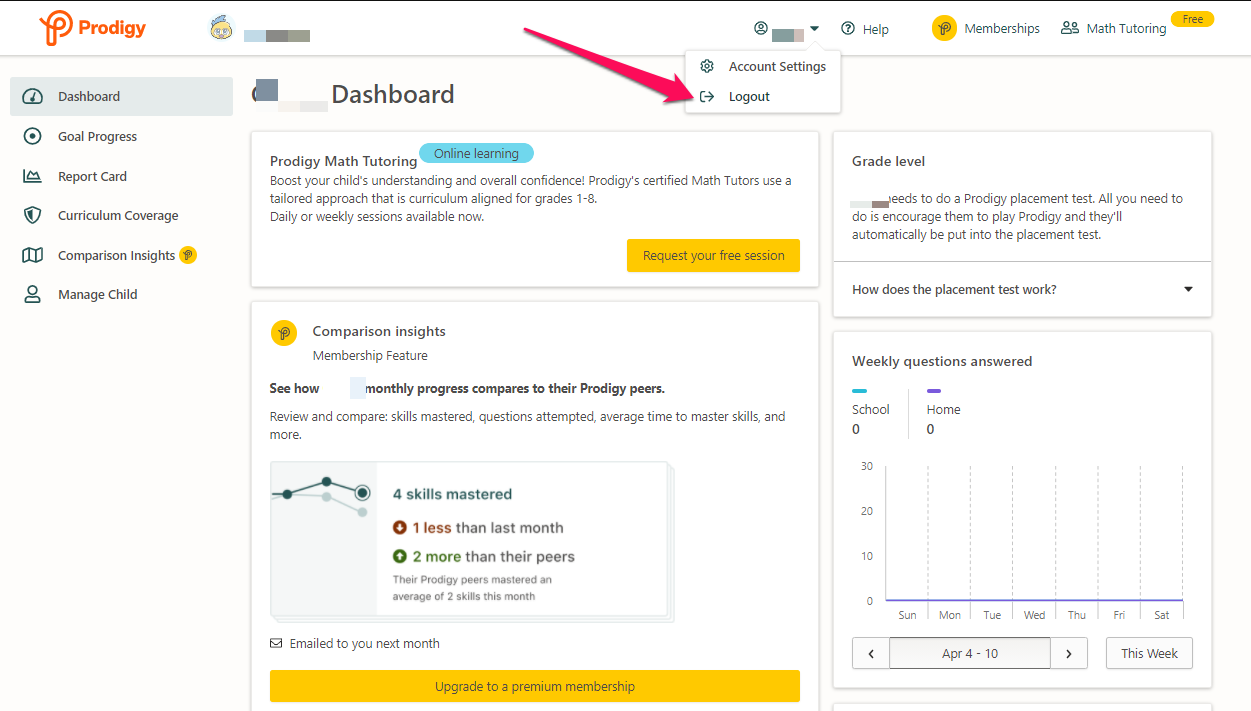Jump to This Week
Viewport: 1251px width, 711px height.
(x=1149, y=653)
